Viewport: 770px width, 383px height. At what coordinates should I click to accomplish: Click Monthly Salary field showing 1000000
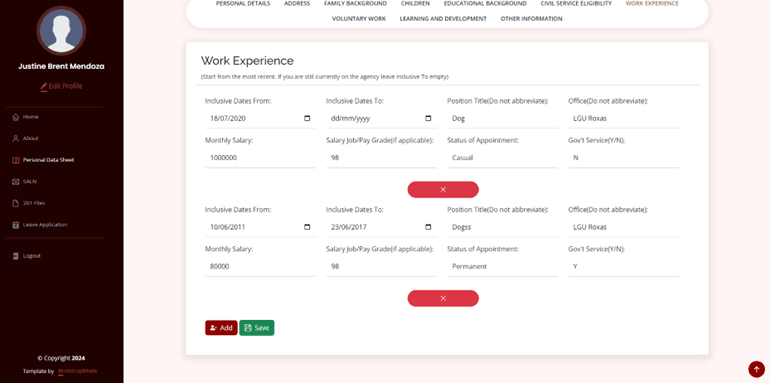click(260, 158)
